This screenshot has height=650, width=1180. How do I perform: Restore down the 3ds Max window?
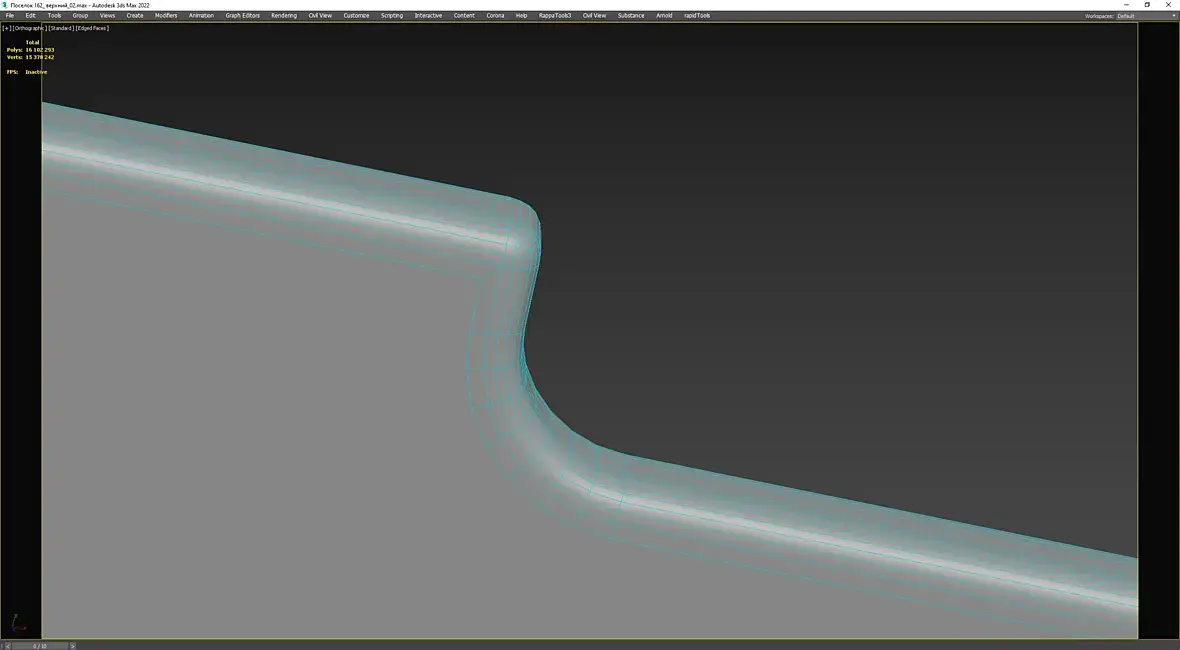(1147, 5)
